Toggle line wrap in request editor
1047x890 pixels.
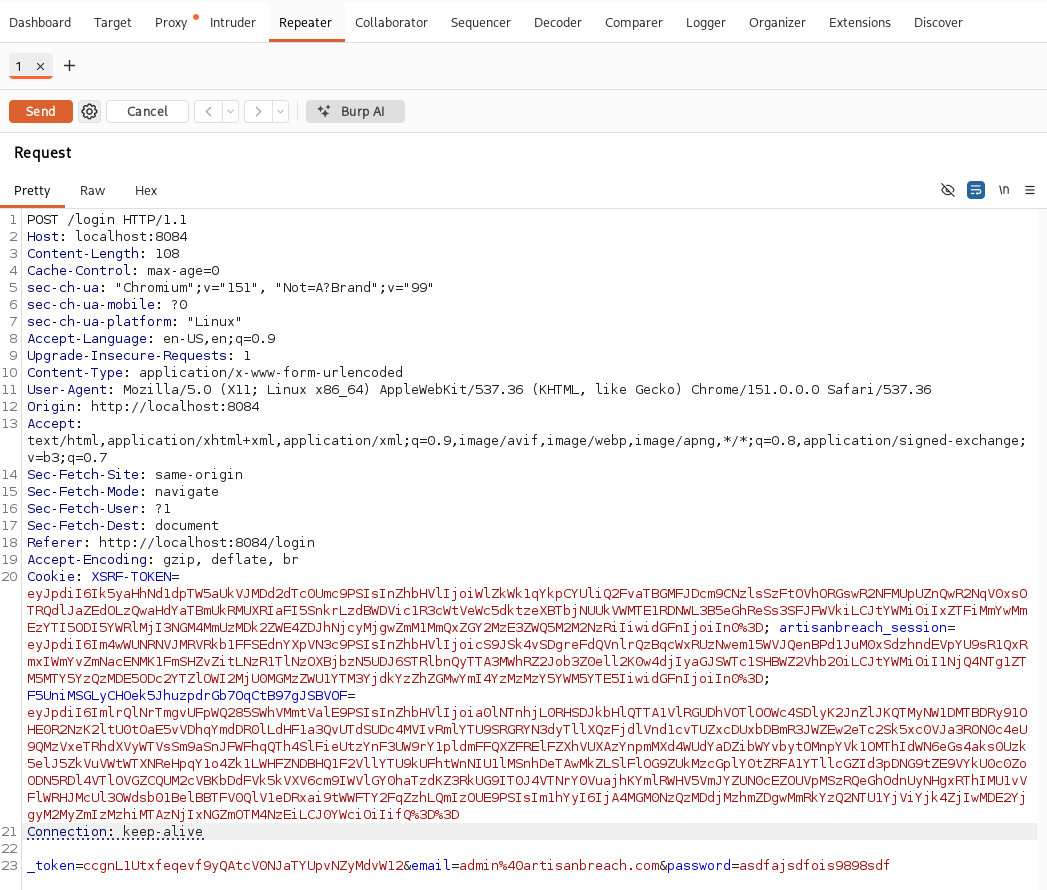pos(976,190)
